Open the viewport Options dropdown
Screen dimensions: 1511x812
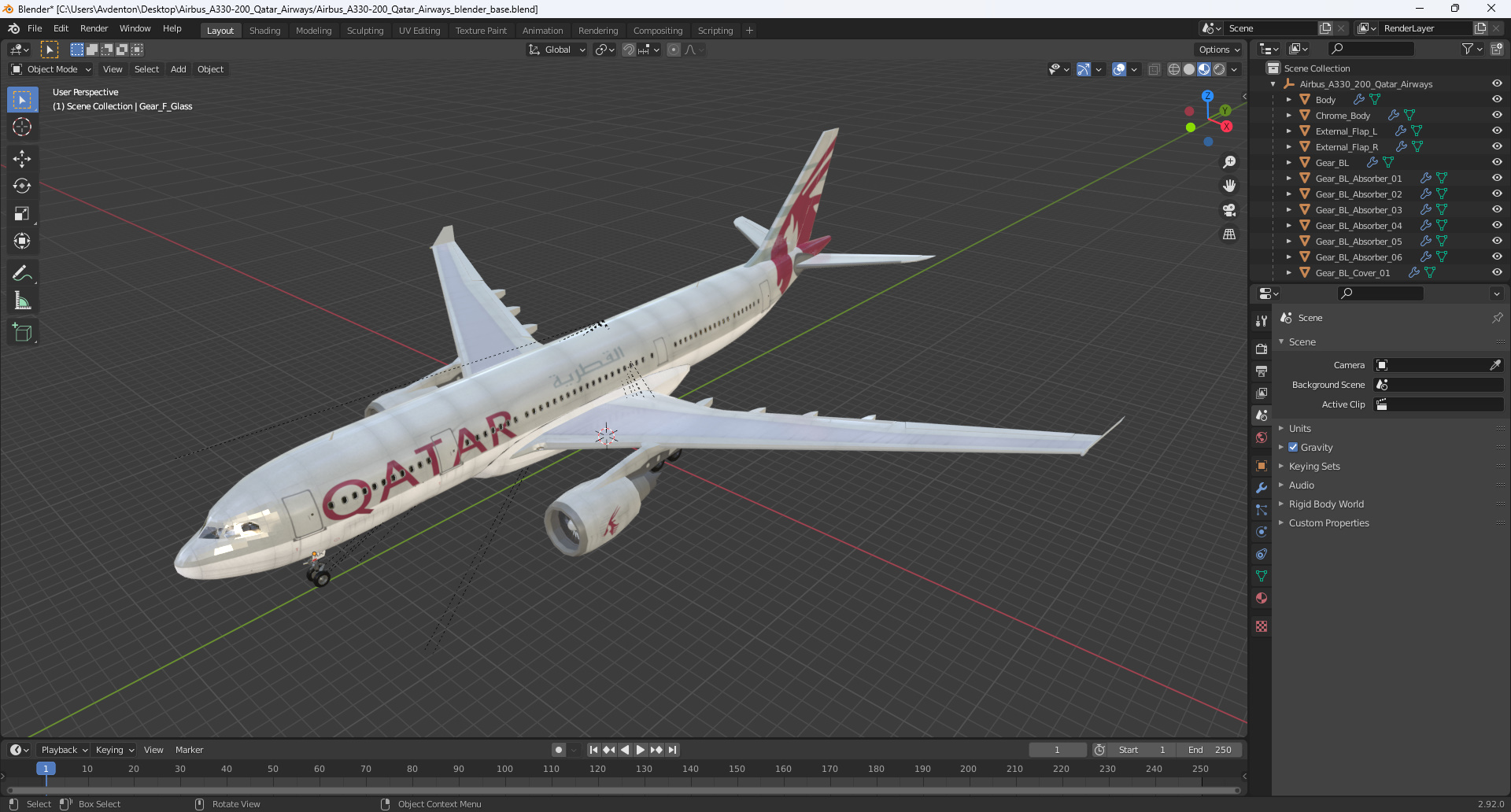(x=1218, y=50)
